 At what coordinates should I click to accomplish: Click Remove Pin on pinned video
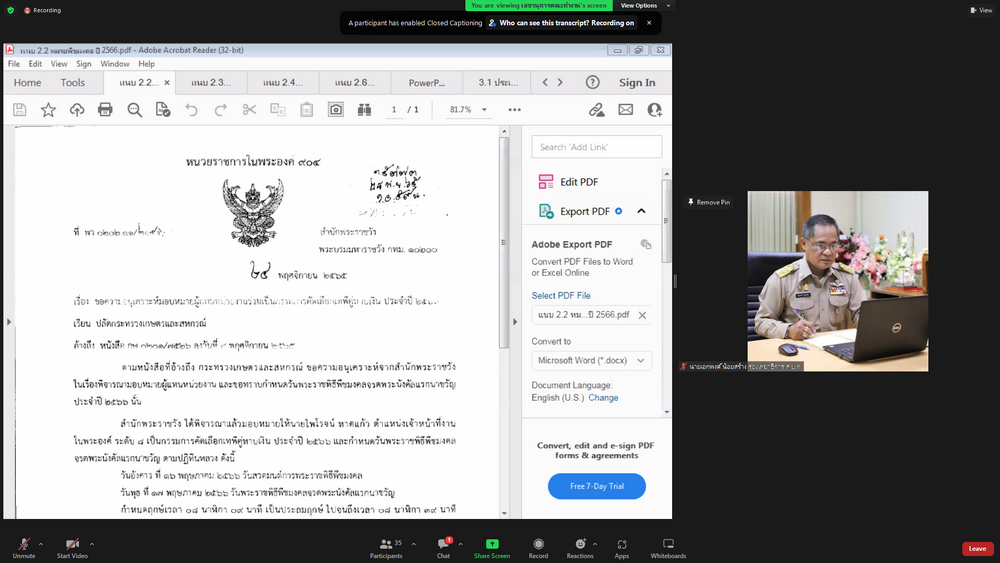coord(709,202)
